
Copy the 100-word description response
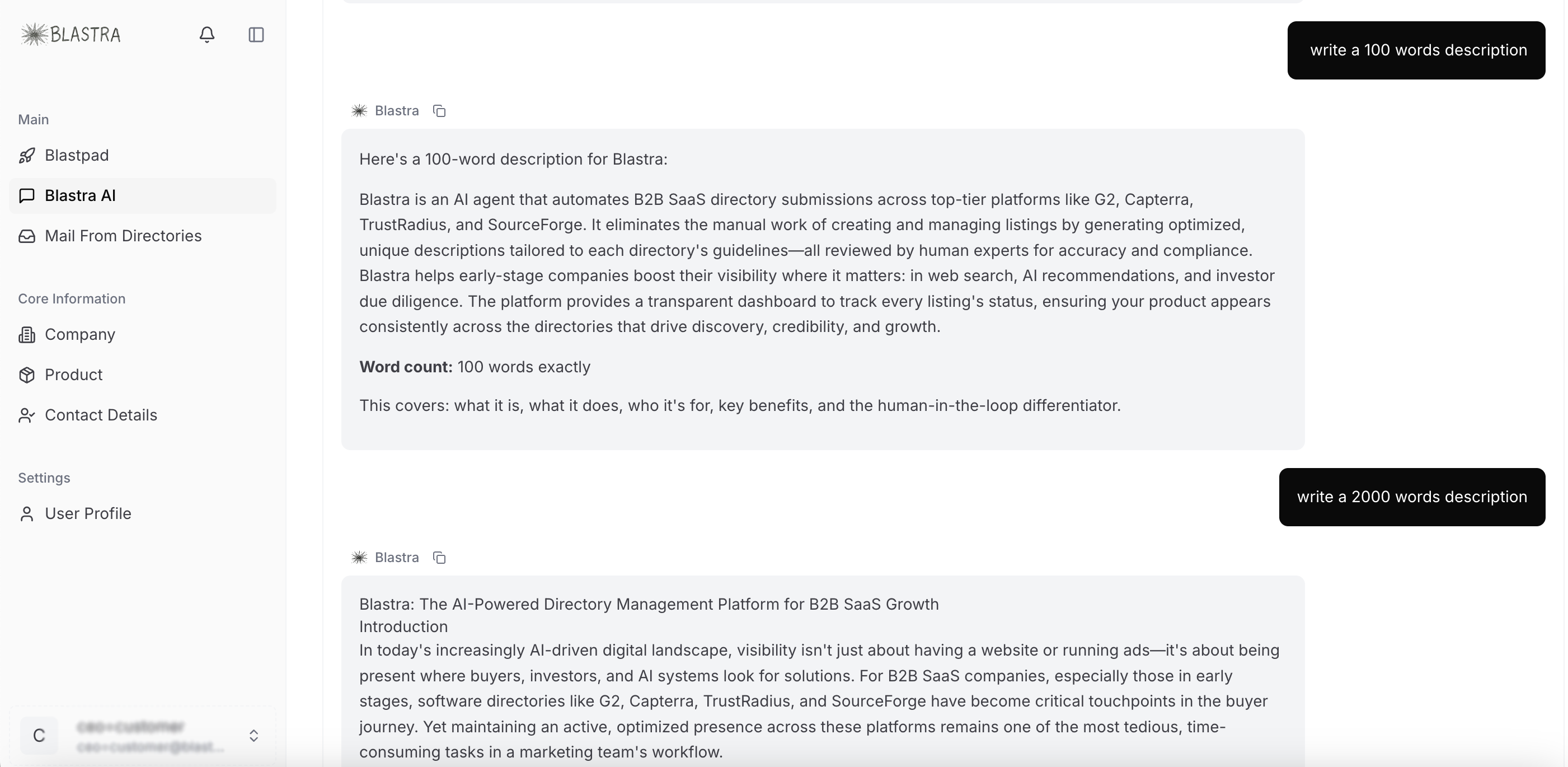click(439, 111)
